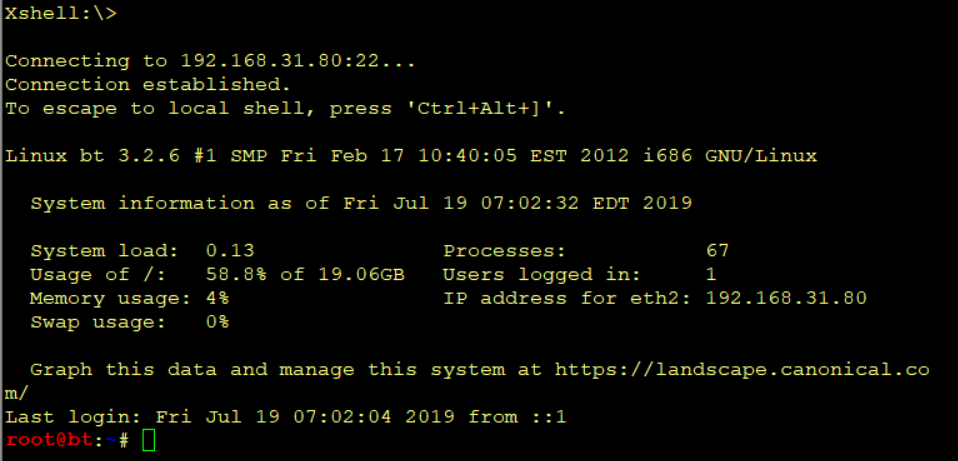Click the System load value 0.13
The height and width of the screenshot is (461, 958).
pyautogui.click(x=230, y=251)
